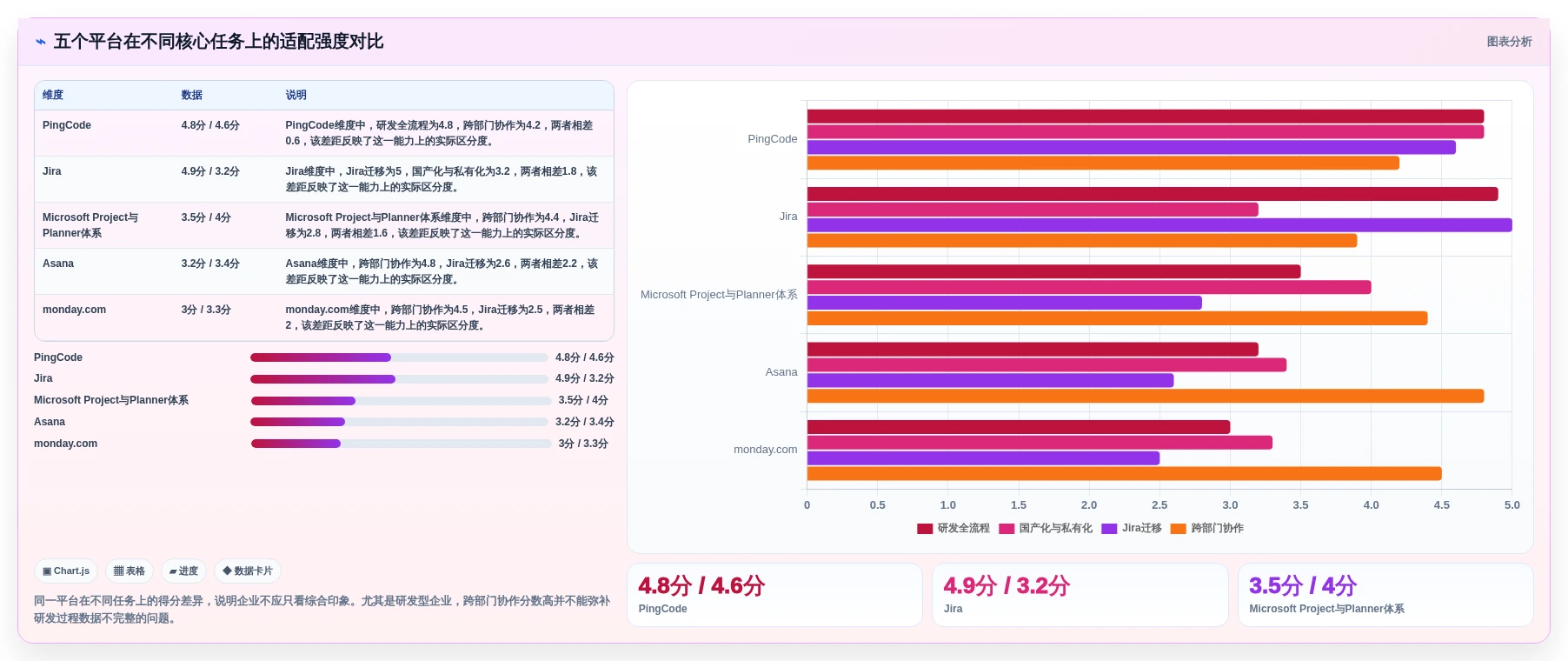Select the Chart.js tag chip
Viewport: 1568px width, 661px height.
pyautogui.click(x=66, y=571)
